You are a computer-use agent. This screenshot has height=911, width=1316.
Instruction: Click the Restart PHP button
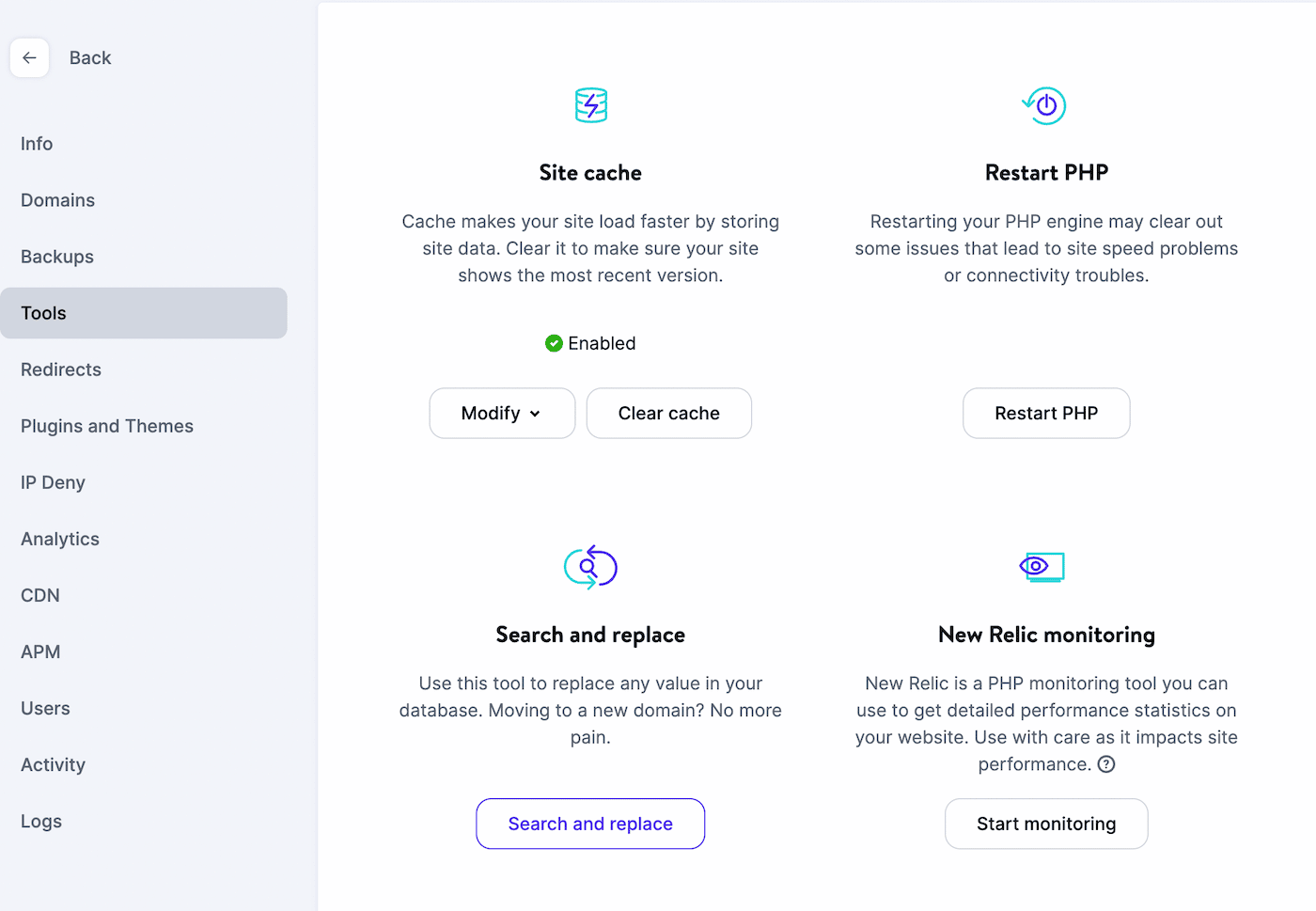(1046, 413)
